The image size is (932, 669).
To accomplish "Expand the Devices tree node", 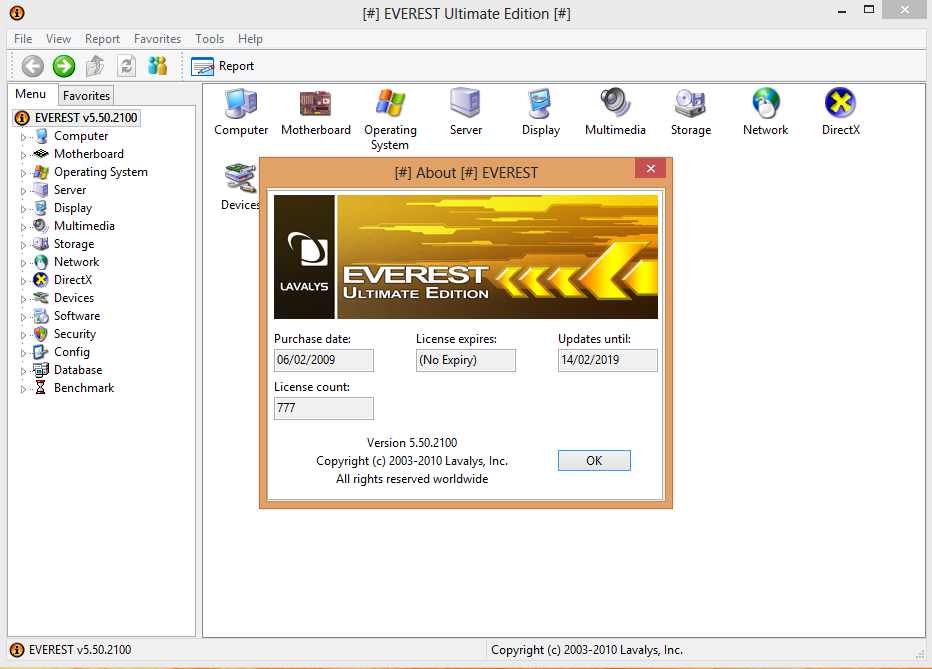I will pos(23,299).
